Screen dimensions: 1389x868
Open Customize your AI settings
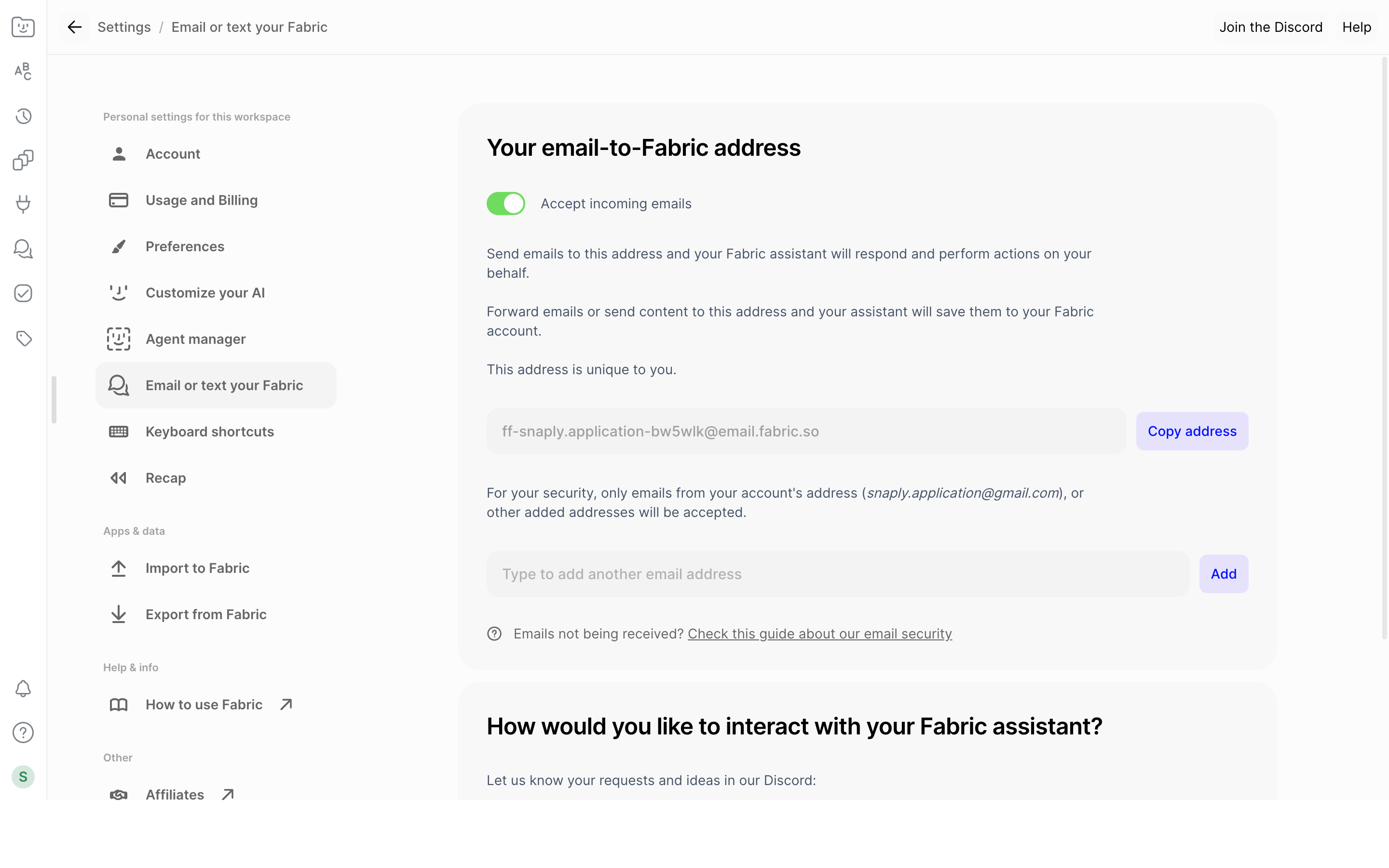click(216, 293)
